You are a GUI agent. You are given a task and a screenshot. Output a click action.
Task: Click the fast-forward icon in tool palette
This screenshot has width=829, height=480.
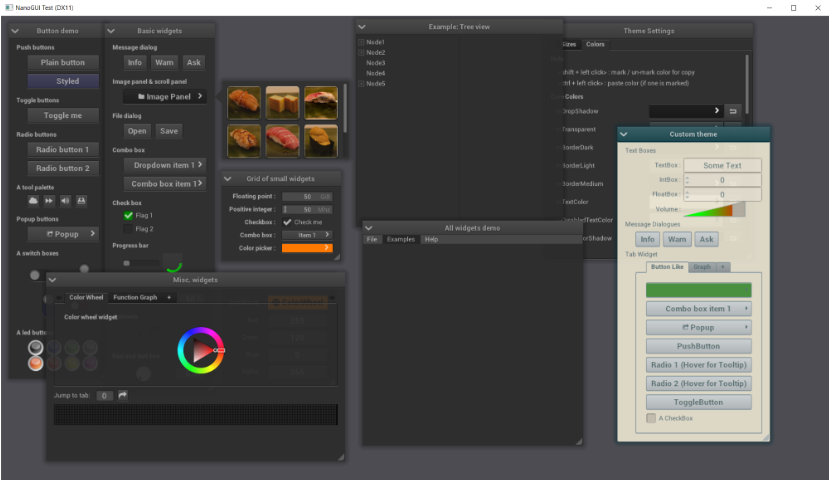(x=48, y=200)
